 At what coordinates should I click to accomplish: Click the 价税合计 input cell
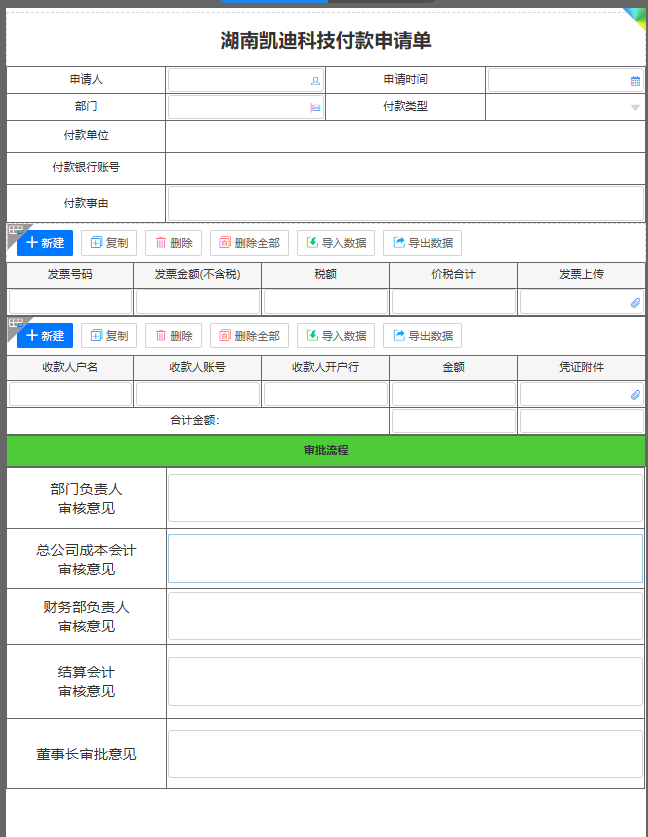454,302
